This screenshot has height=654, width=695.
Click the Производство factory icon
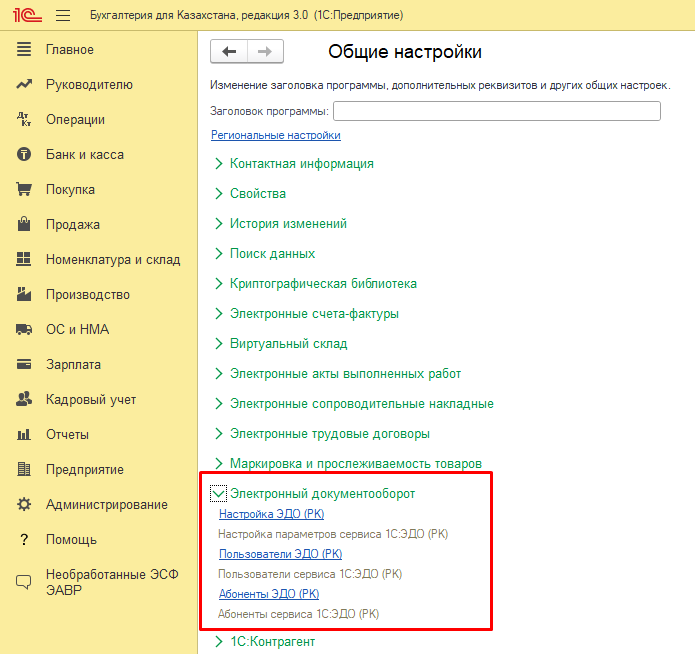point(24,294)
